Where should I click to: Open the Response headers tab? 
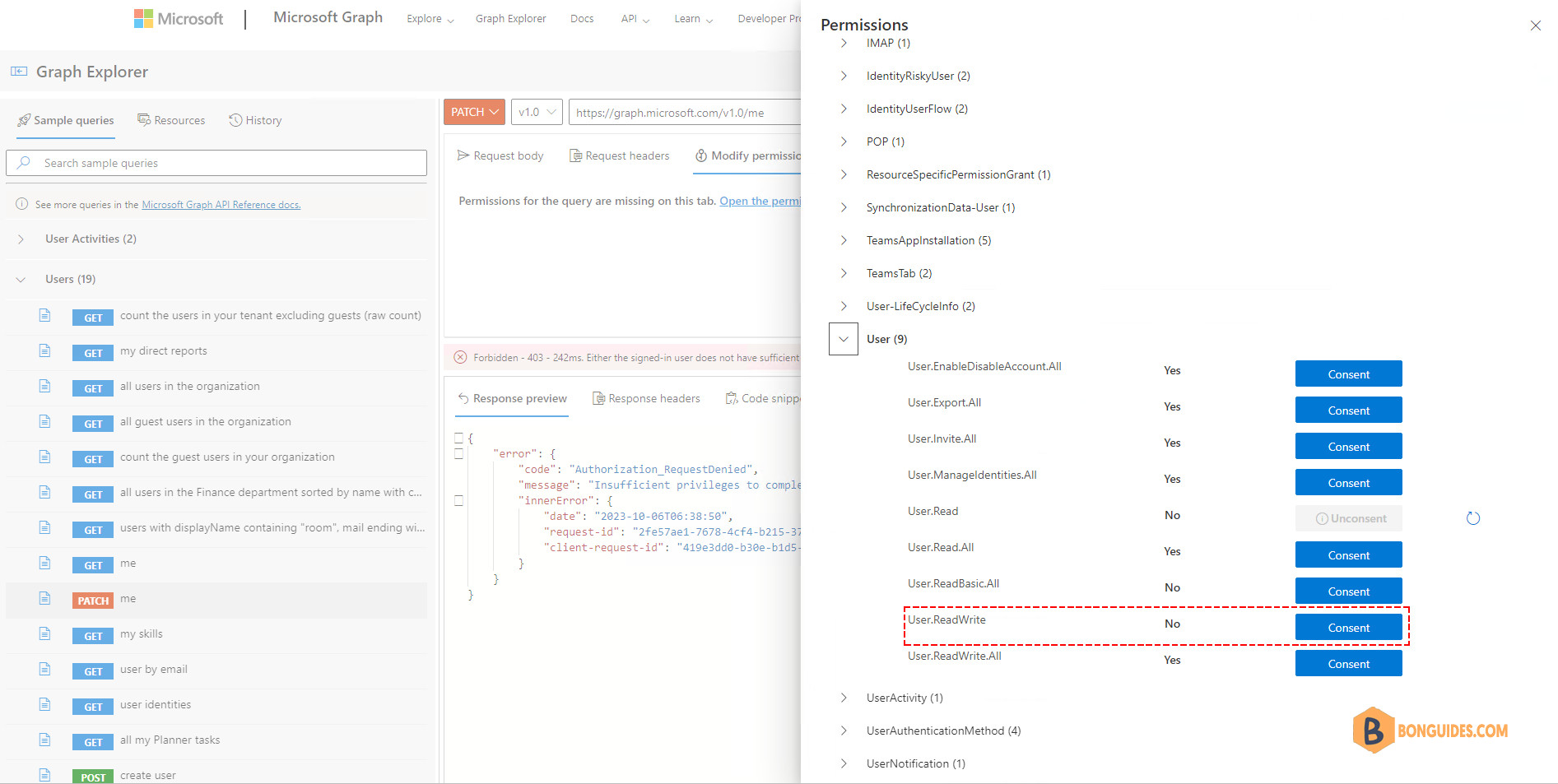tap(646, 398)
